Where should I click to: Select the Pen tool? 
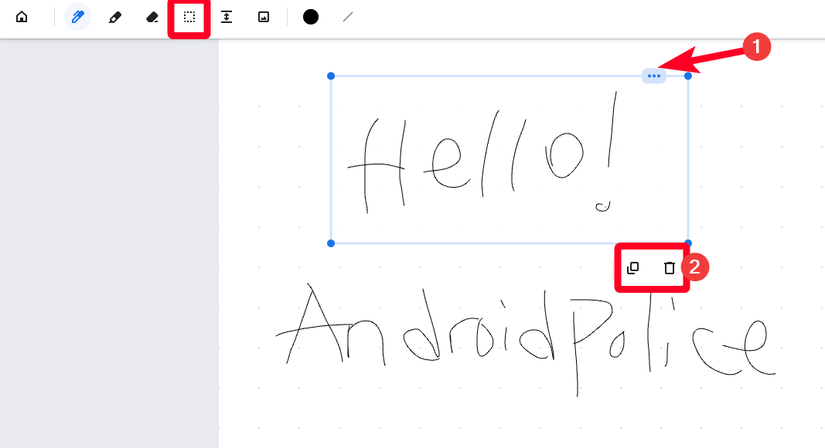pyautogui.click(x=78, y=17)
